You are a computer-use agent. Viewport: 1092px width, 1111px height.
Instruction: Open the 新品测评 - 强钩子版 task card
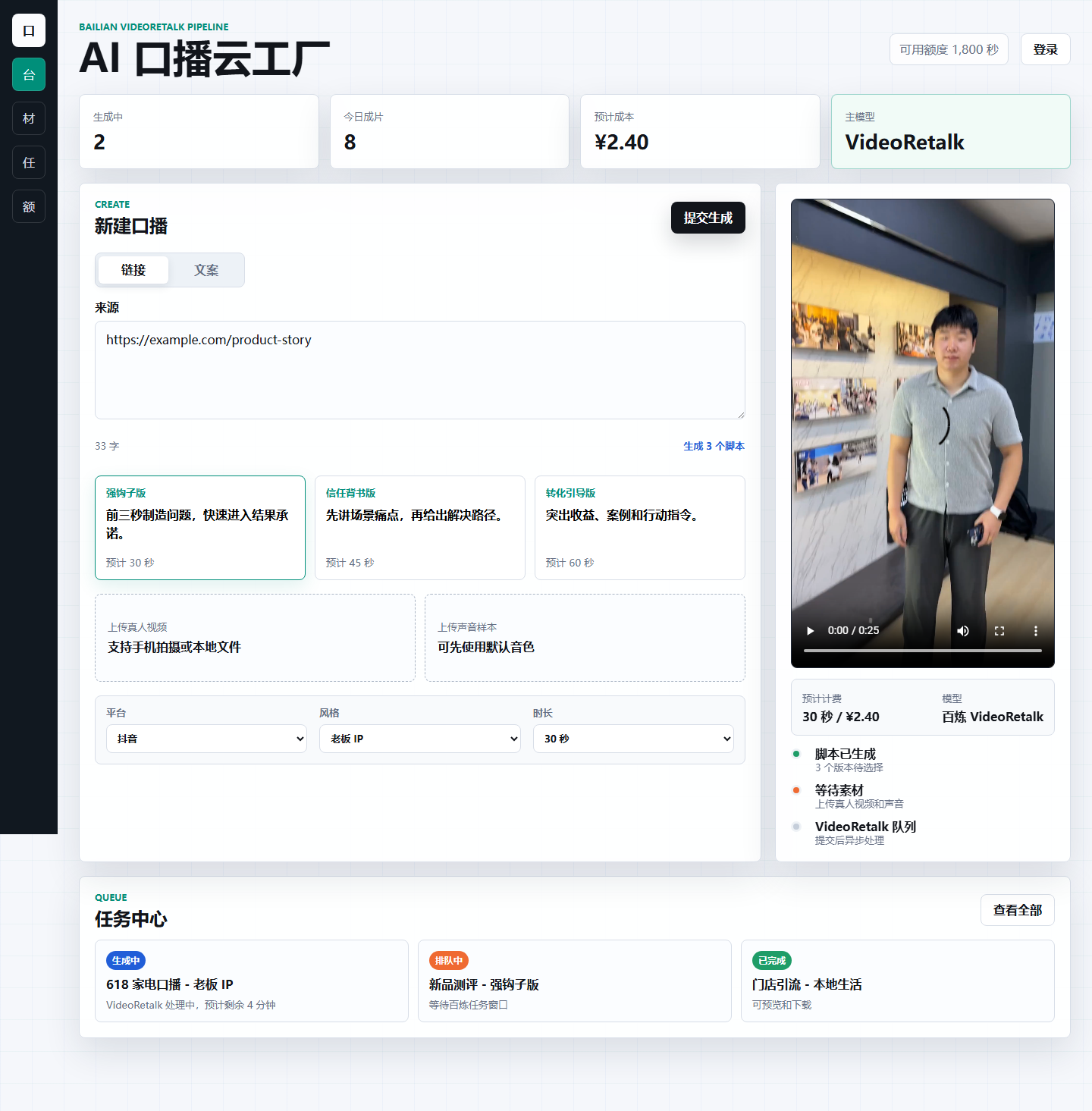click(575, 981)
